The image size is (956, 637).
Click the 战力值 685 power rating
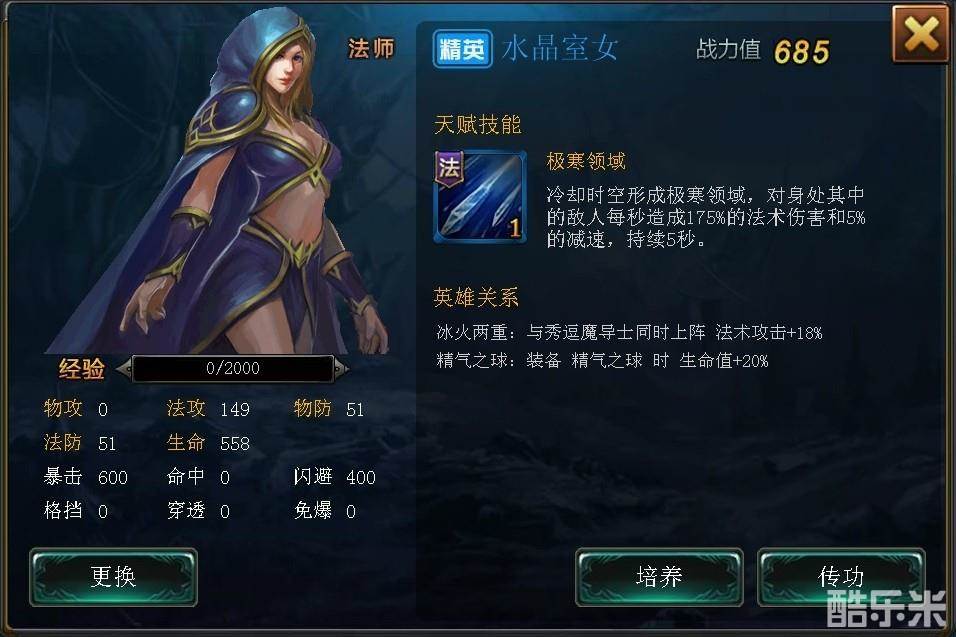tap(763, 51)
